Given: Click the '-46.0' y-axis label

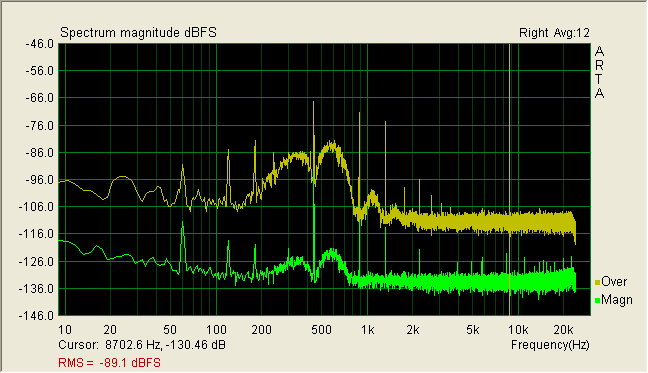Looking at the screenshot, I should 40,44.
